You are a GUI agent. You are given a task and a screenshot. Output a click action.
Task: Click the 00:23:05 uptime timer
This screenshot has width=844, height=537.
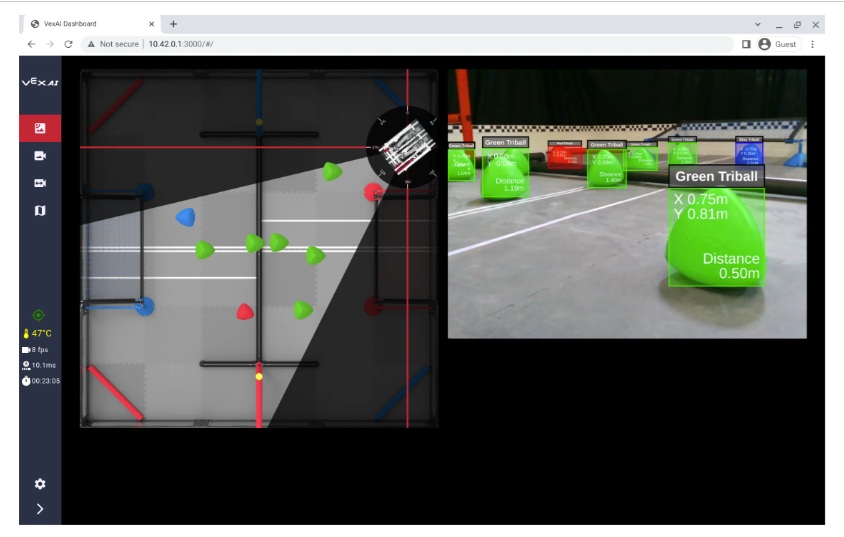[x=41, y=381]
